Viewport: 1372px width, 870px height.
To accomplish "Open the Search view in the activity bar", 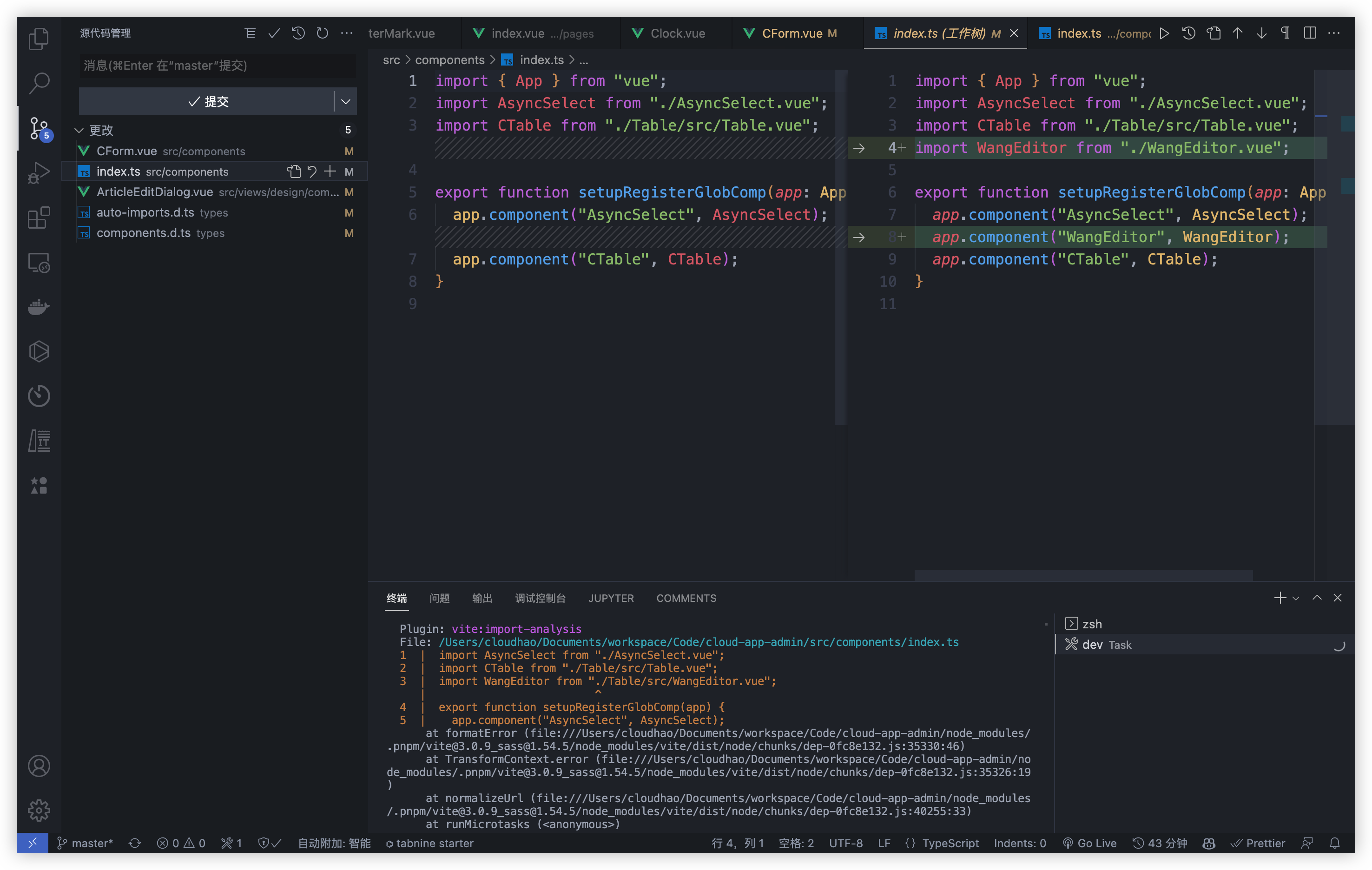I will click(x=39, y=83).
